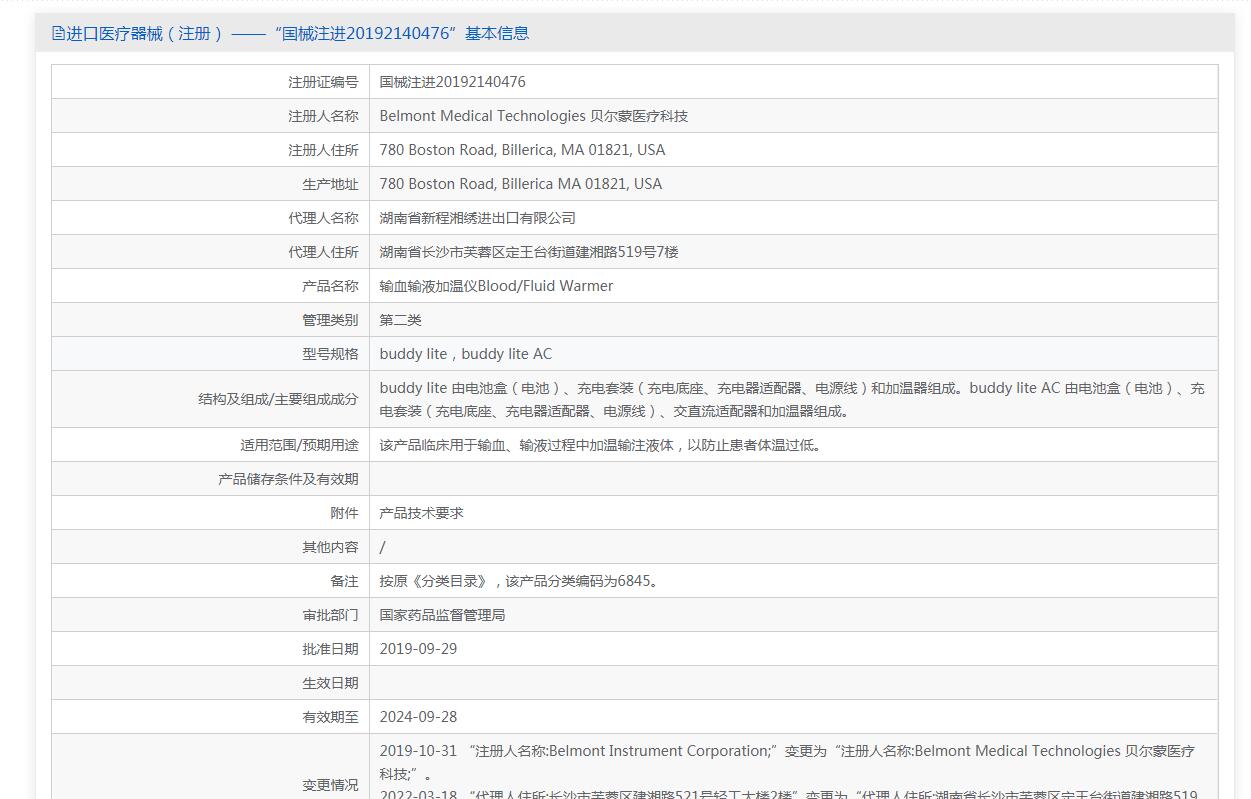The width and height of the screenshot is (1251, 799).
Task: Click the agent name 湖南省新程湘绣进出口有限公司
Action: 478,218
